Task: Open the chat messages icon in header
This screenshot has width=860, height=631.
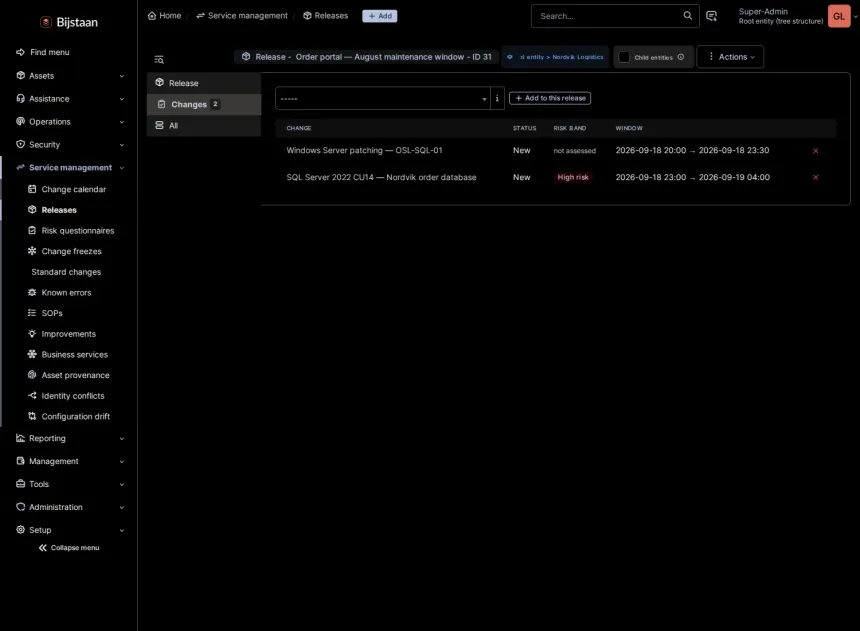Action: [711, 16]
